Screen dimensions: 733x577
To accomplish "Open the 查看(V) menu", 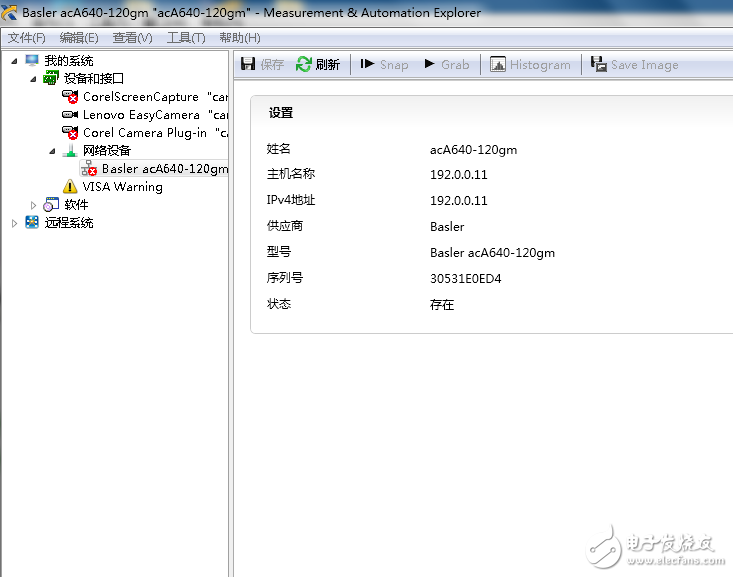I will point(132,38).
